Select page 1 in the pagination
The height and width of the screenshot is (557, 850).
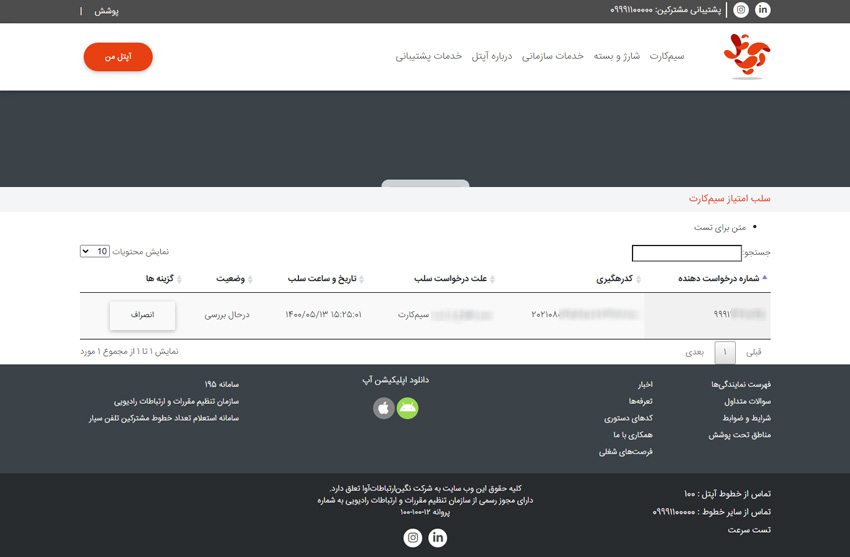[725, 353]
